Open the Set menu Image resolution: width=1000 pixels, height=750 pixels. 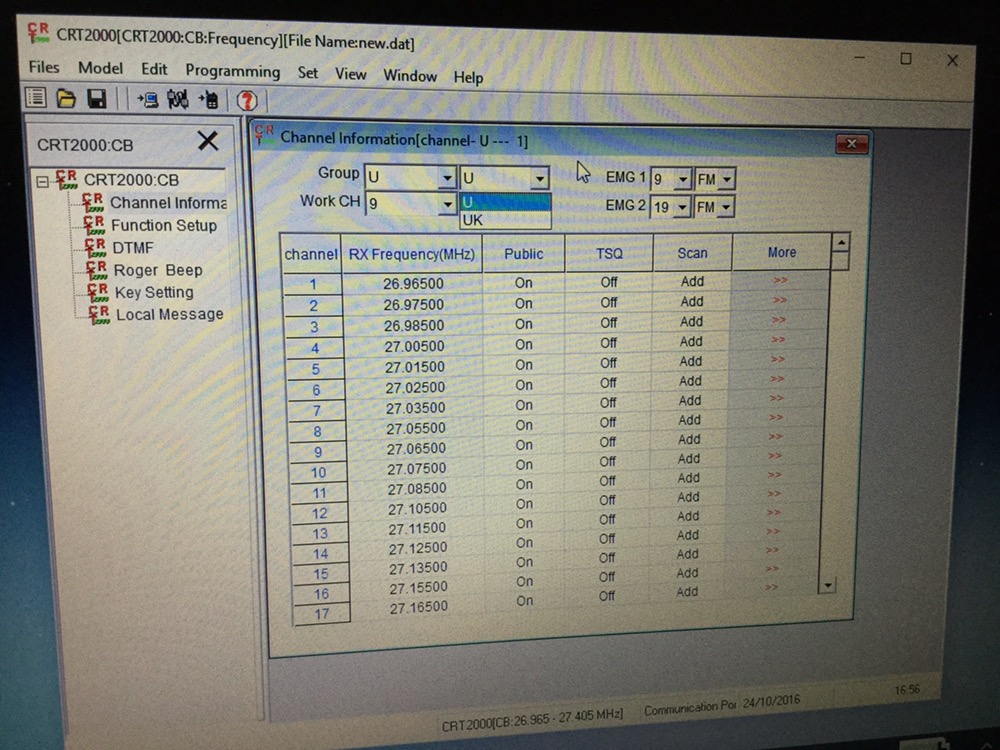pos(307,73)
